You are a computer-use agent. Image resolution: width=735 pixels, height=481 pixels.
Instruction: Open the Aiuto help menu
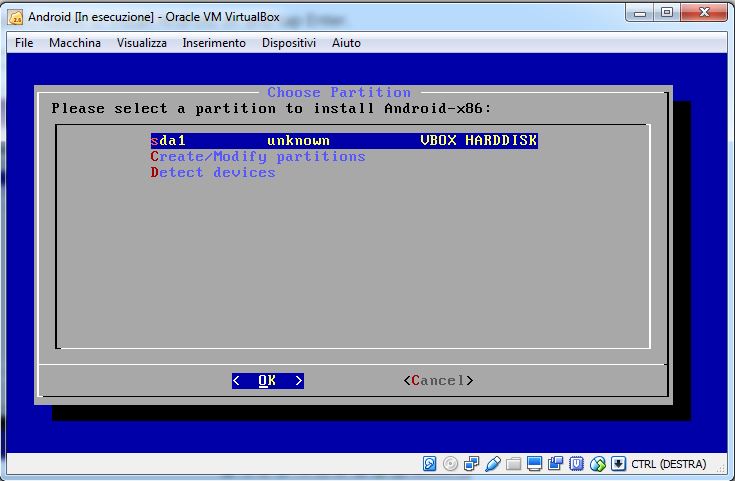coord(346,43)
